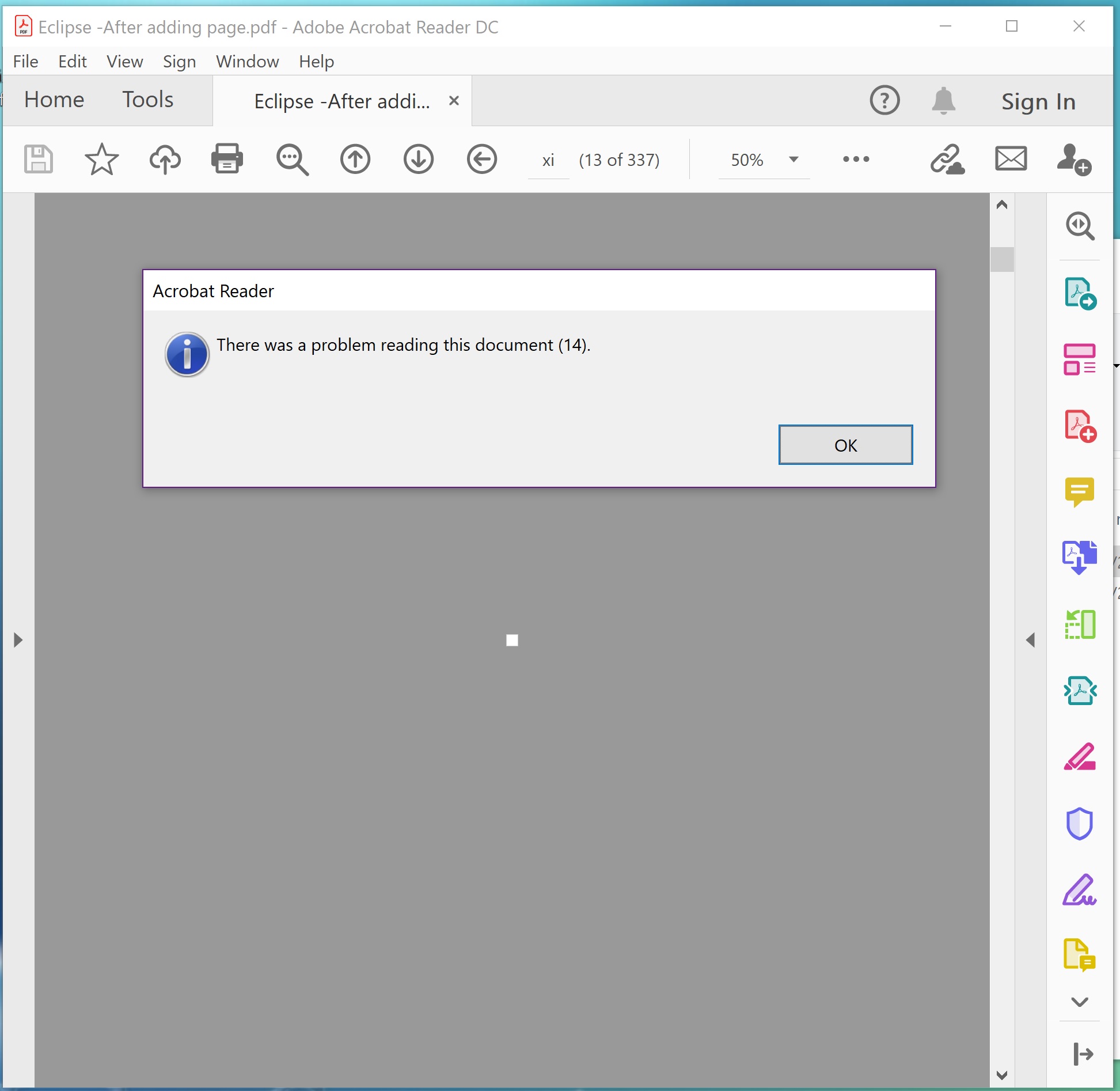
Task: Open the Window menu
Action: (247, 62)
